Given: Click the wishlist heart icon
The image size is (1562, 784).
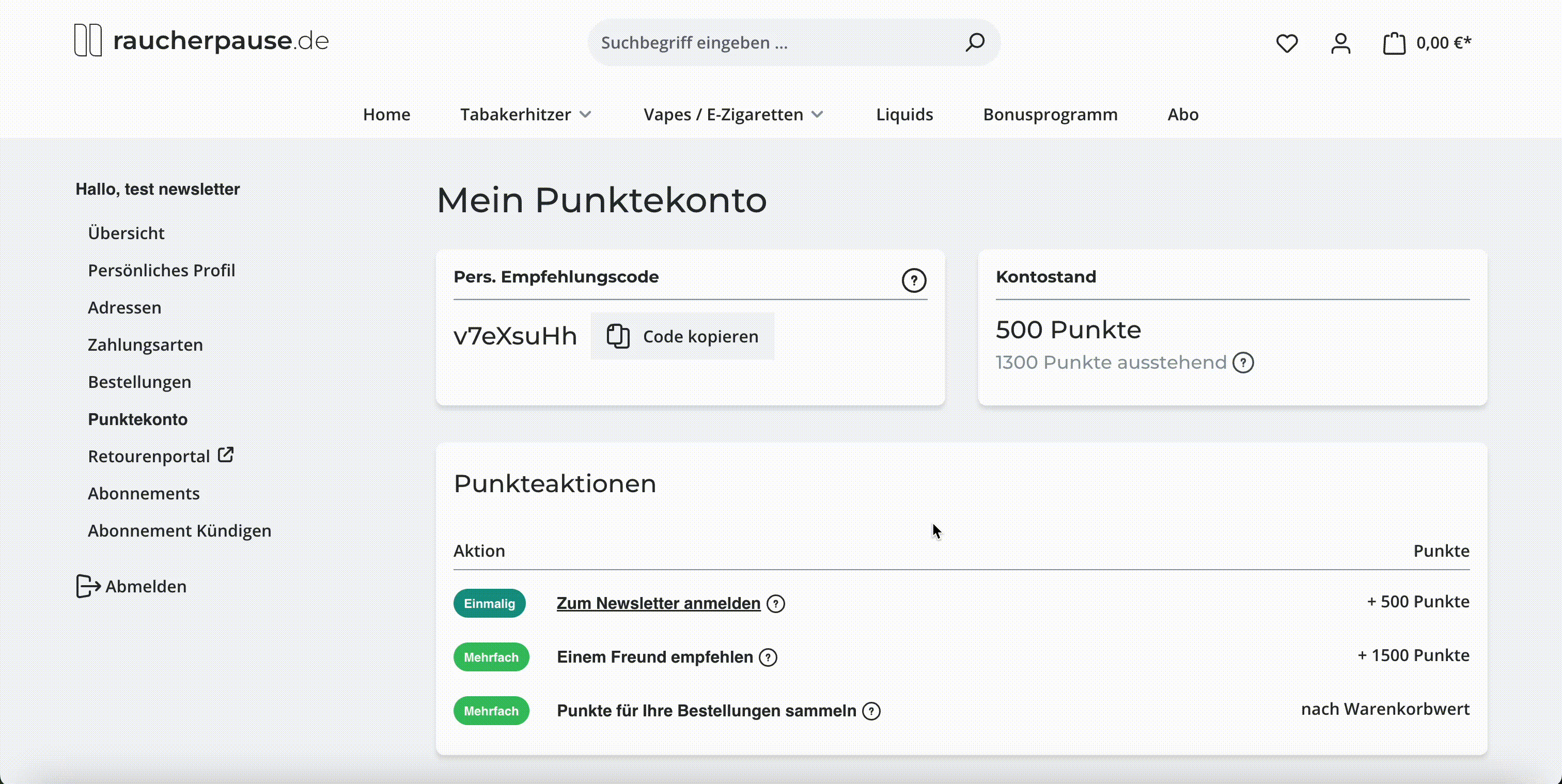Looking at the screenshot, I should pos(1287,43).
